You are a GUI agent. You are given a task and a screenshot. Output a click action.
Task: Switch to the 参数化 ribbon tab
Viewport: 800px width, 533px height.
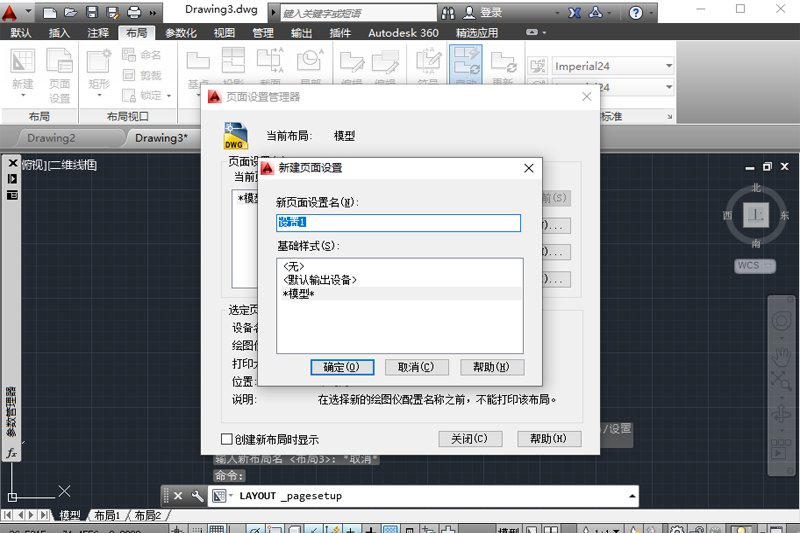pos(181,33)
